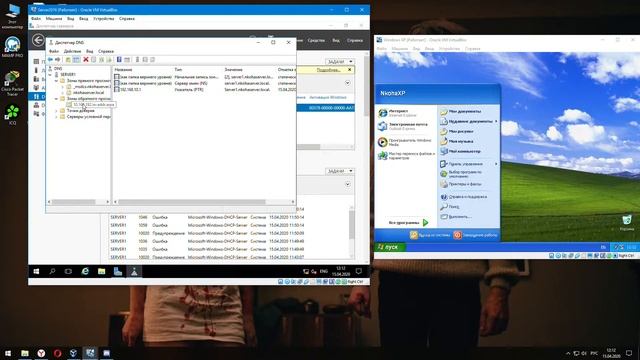Open Справка menu in DNS Manager
Image resolution: width=640 pixels, height=360 pixels.
[106, 51]
